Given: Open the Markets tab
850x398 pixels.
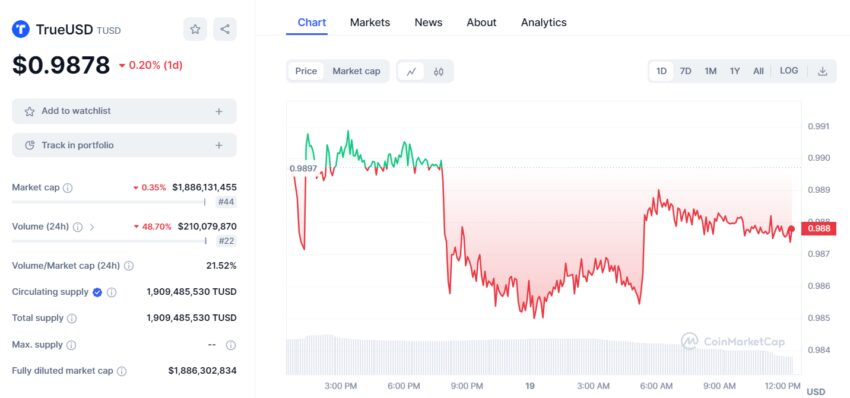Looking at the screenshot, I should (370, 22).
